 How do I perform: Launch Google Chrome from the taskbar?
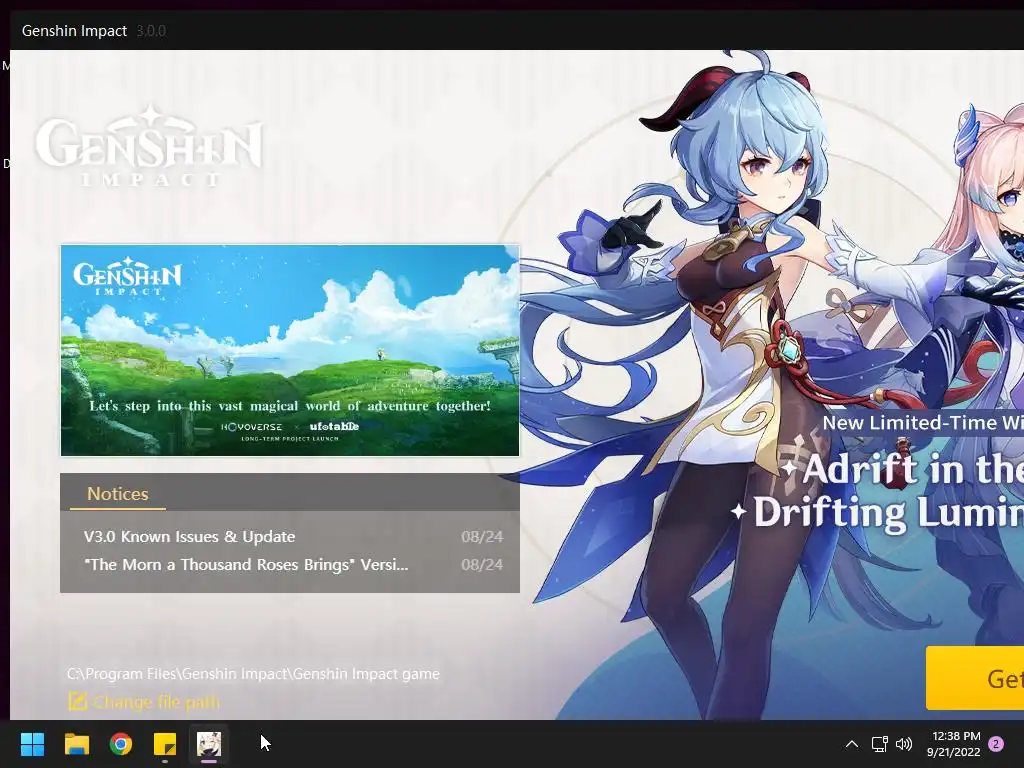tap(121, 743)
